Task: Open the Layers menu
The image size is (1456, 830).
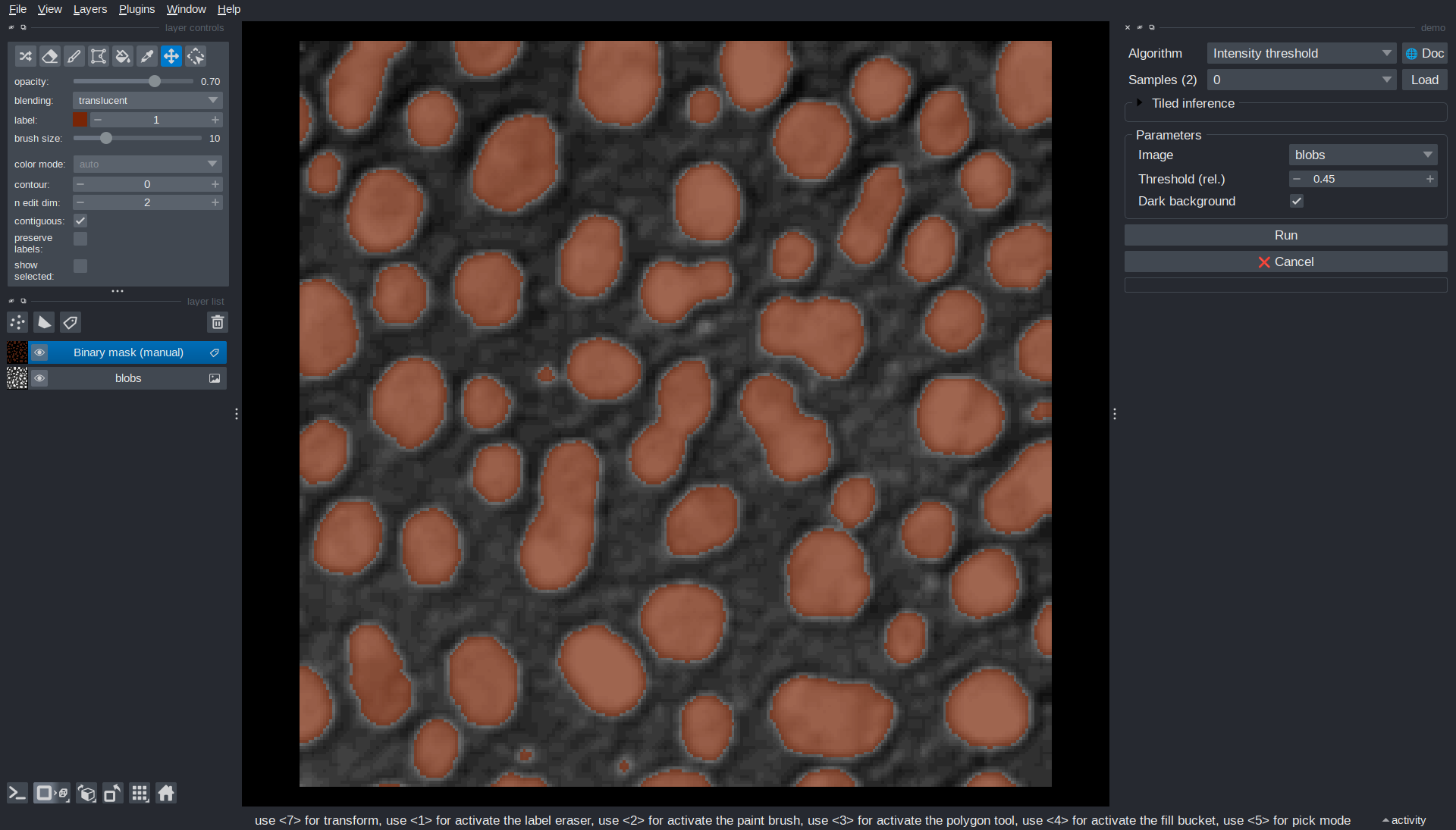Action: [90, 9]
